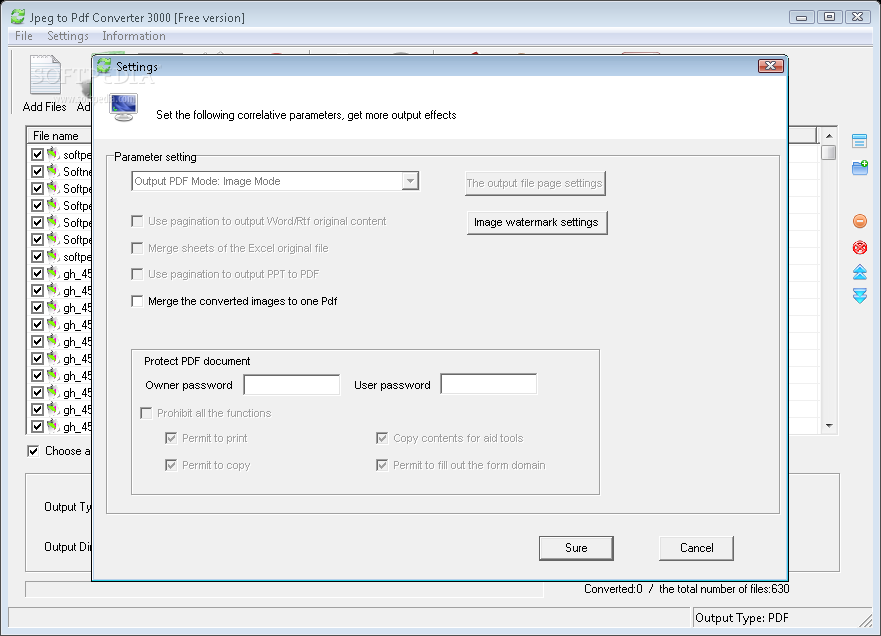Toggle Merge sheets of the Excel file

[137, 248]
